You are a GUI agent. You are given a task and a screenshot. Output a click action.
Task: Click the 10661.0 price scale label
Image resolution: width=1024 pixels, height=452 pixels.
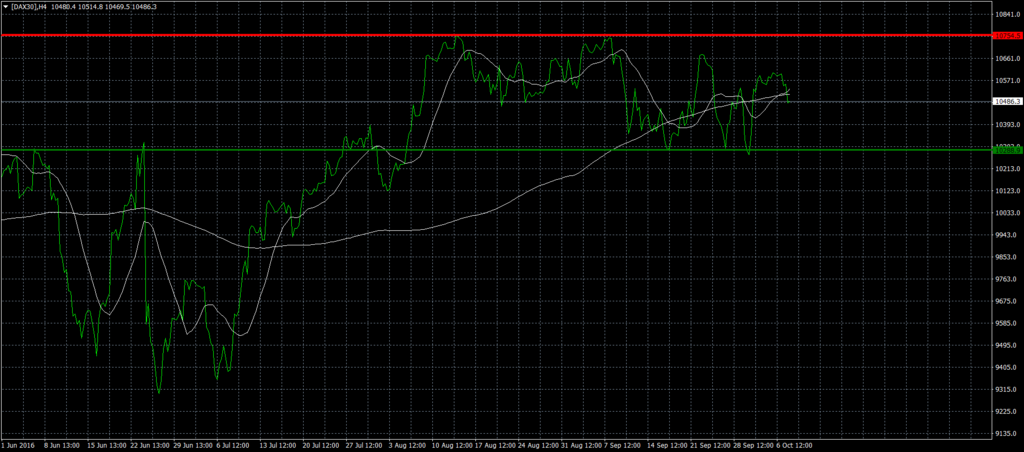[x=1006, y=58]
